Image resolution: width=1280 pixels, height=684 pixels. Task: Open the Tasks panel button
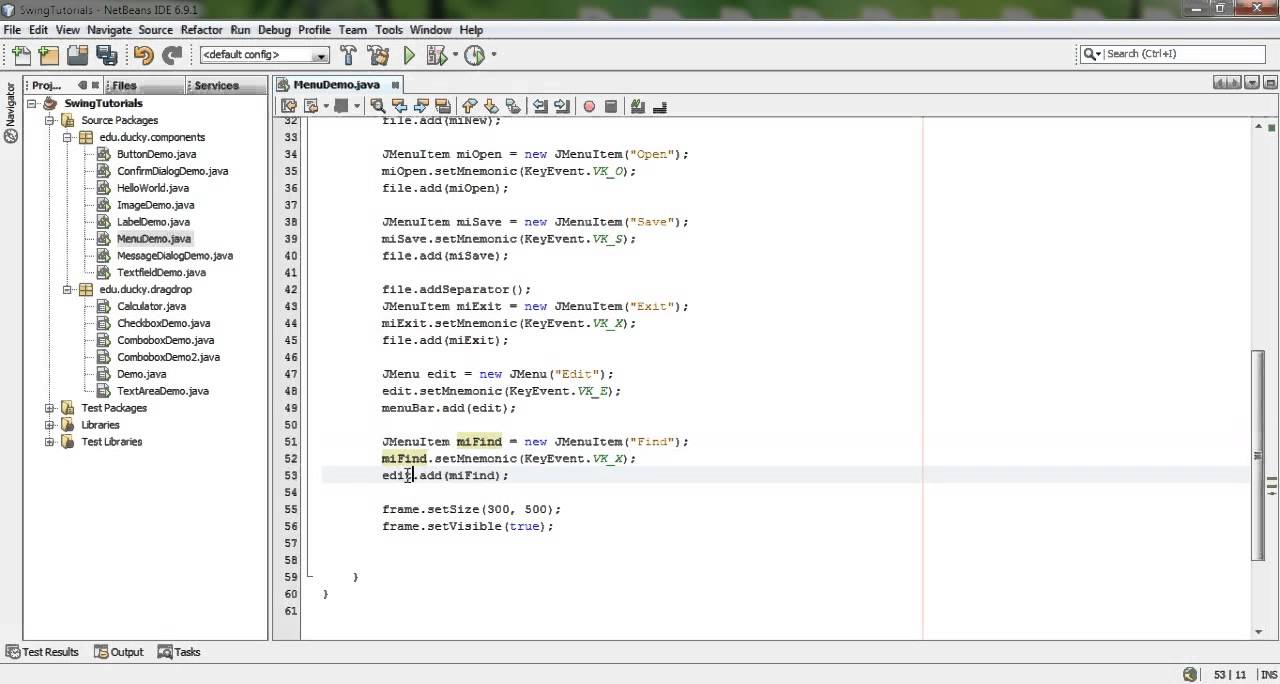tap(179, 652)
